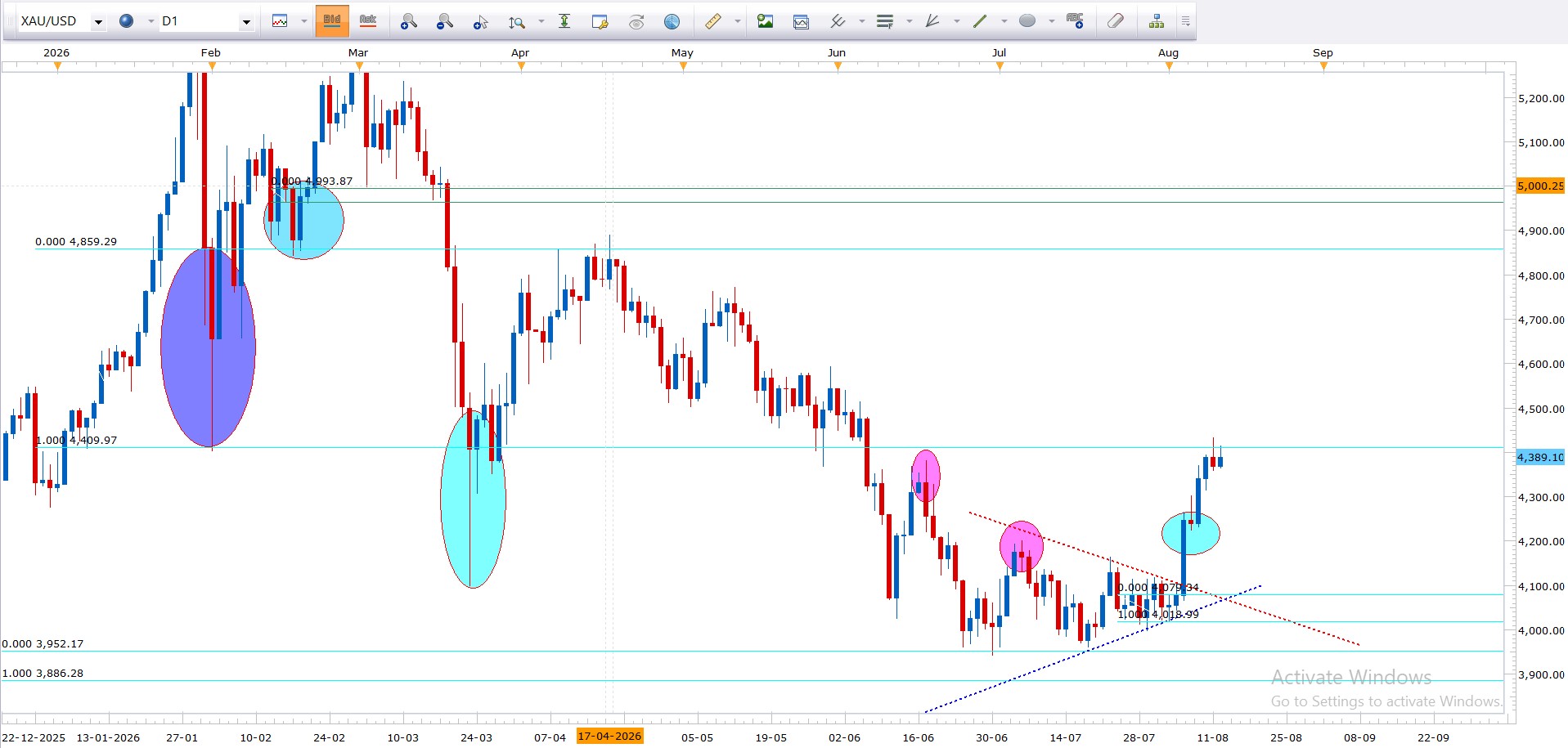This screenshot has width=1568, height=748.
Task: Toggle the Ask price display button
Action: (368, 21)
